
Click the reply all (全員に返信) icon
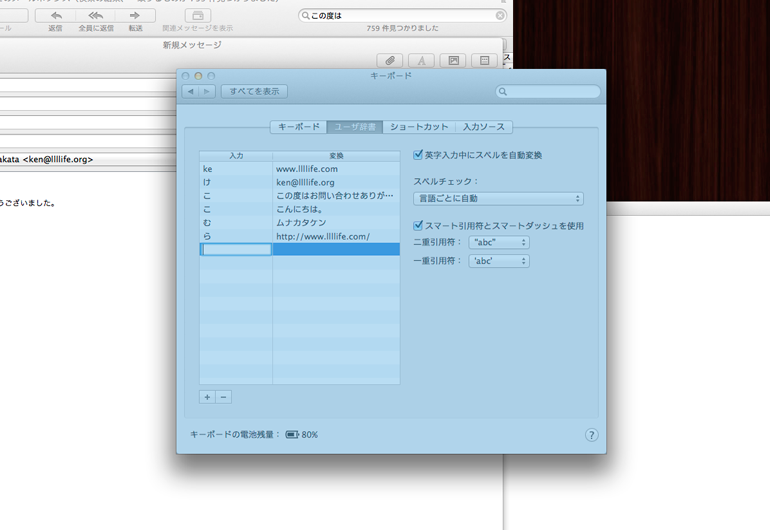(x=96, y=16)
